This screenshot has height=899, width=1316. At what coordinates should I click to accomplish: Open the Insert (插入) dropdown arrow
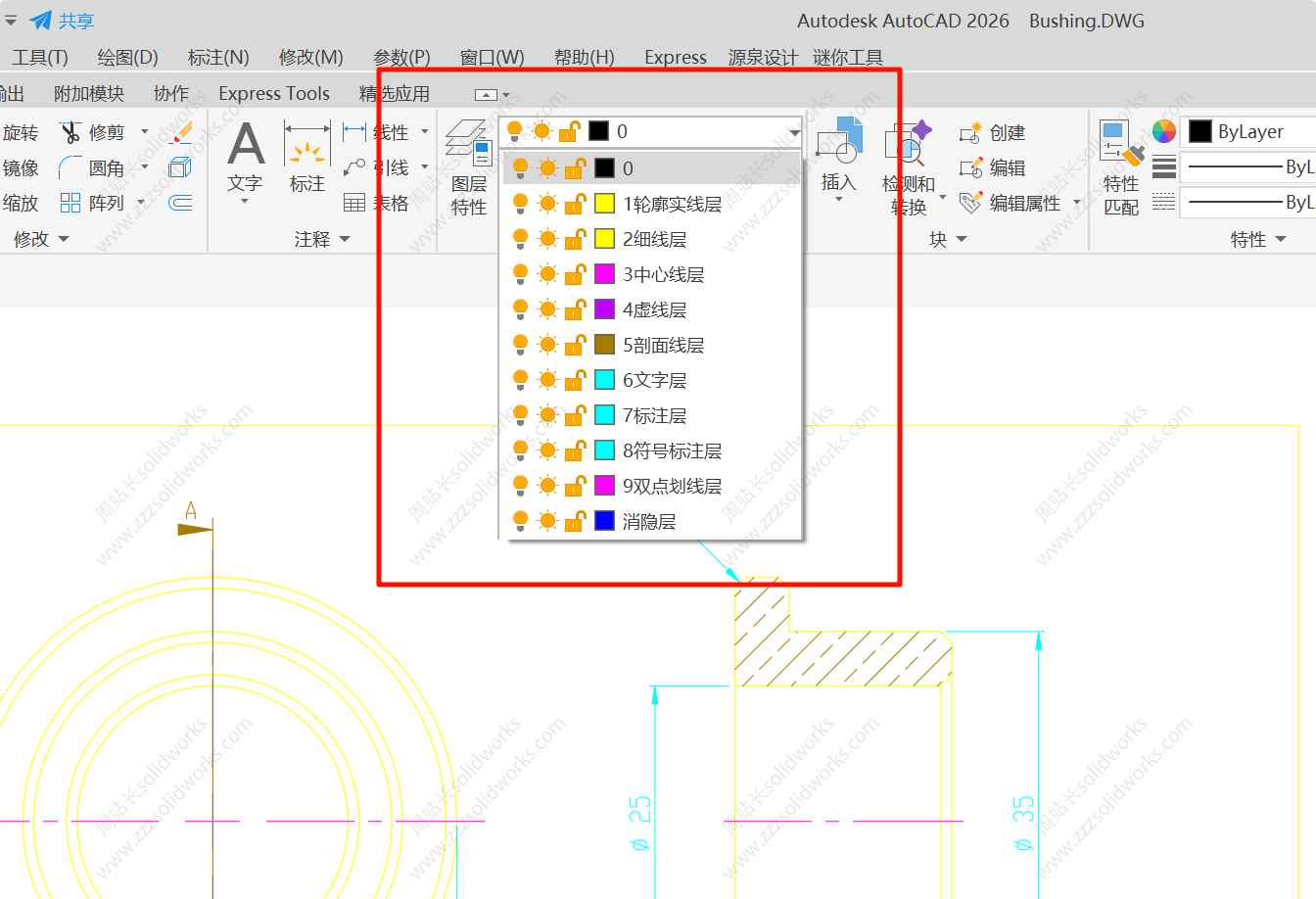tap(838, 200)
